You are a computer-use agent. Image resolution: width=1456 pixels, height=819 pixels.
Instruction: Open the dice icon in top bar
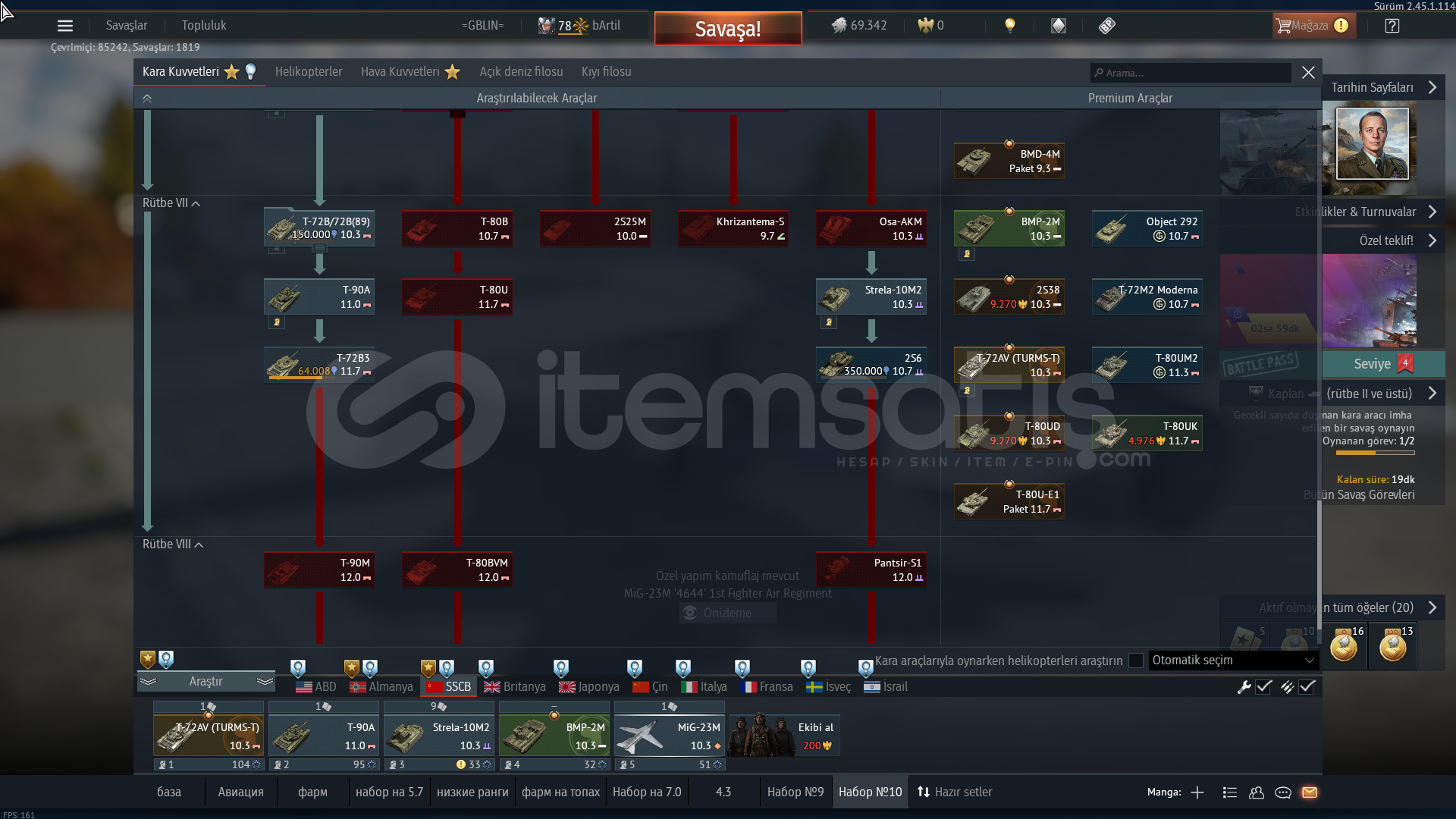point(1059,26)
